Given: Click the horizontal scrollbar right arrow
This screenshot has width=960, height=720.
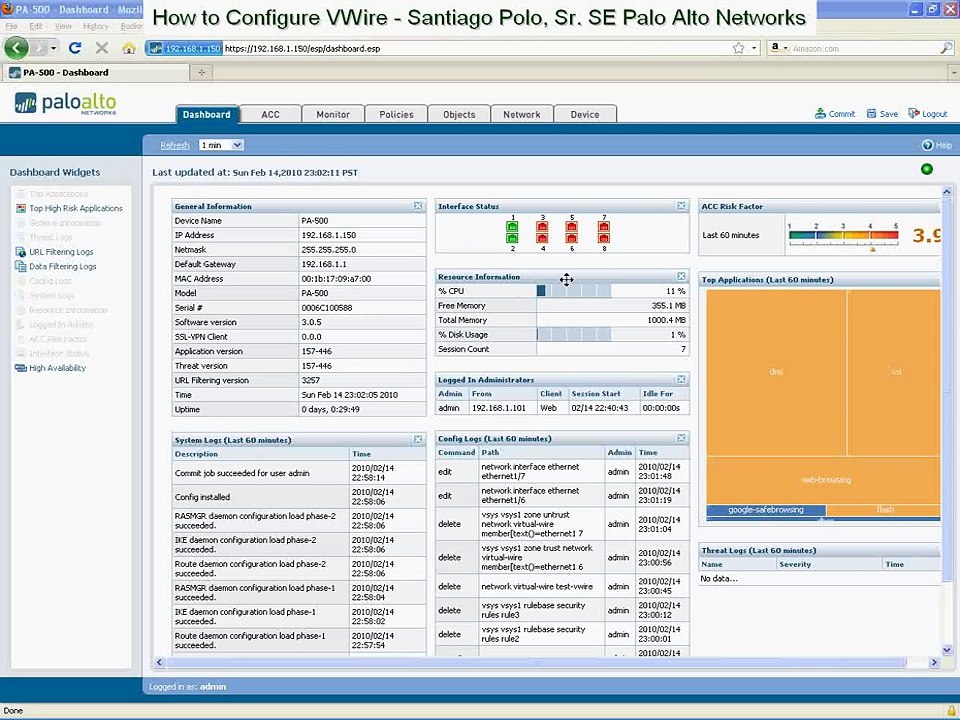Looking at the screenshot, I should (934, 662).
